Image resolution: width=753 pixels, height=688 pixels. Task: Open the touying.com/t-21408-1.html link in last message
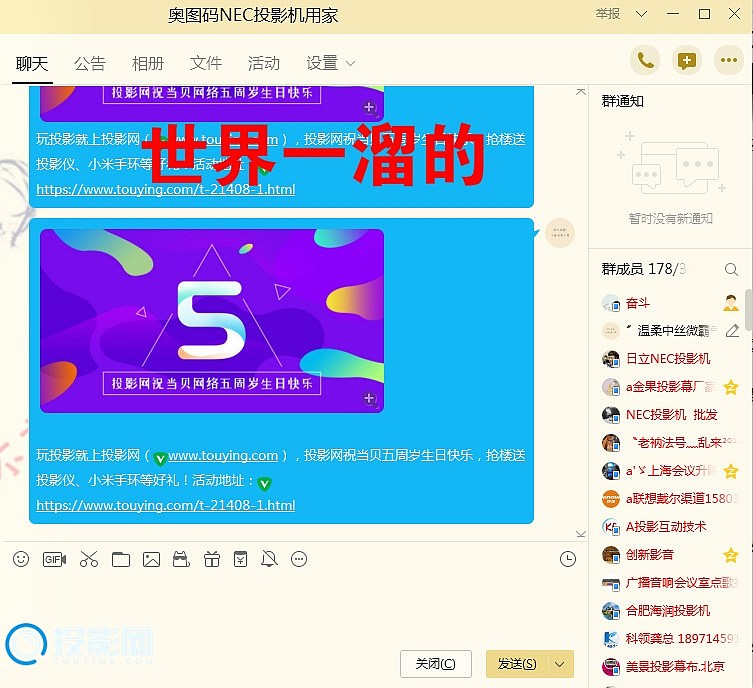click(x=166, y=505)
